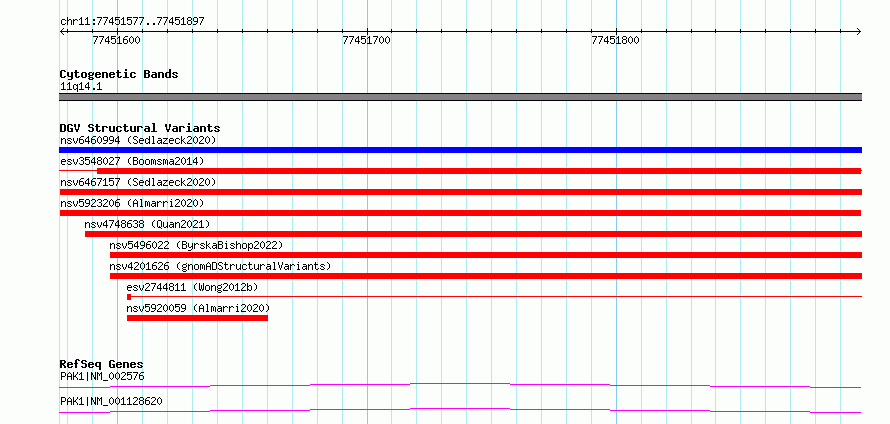Click the right arrow of the ruler

[858, 31]
